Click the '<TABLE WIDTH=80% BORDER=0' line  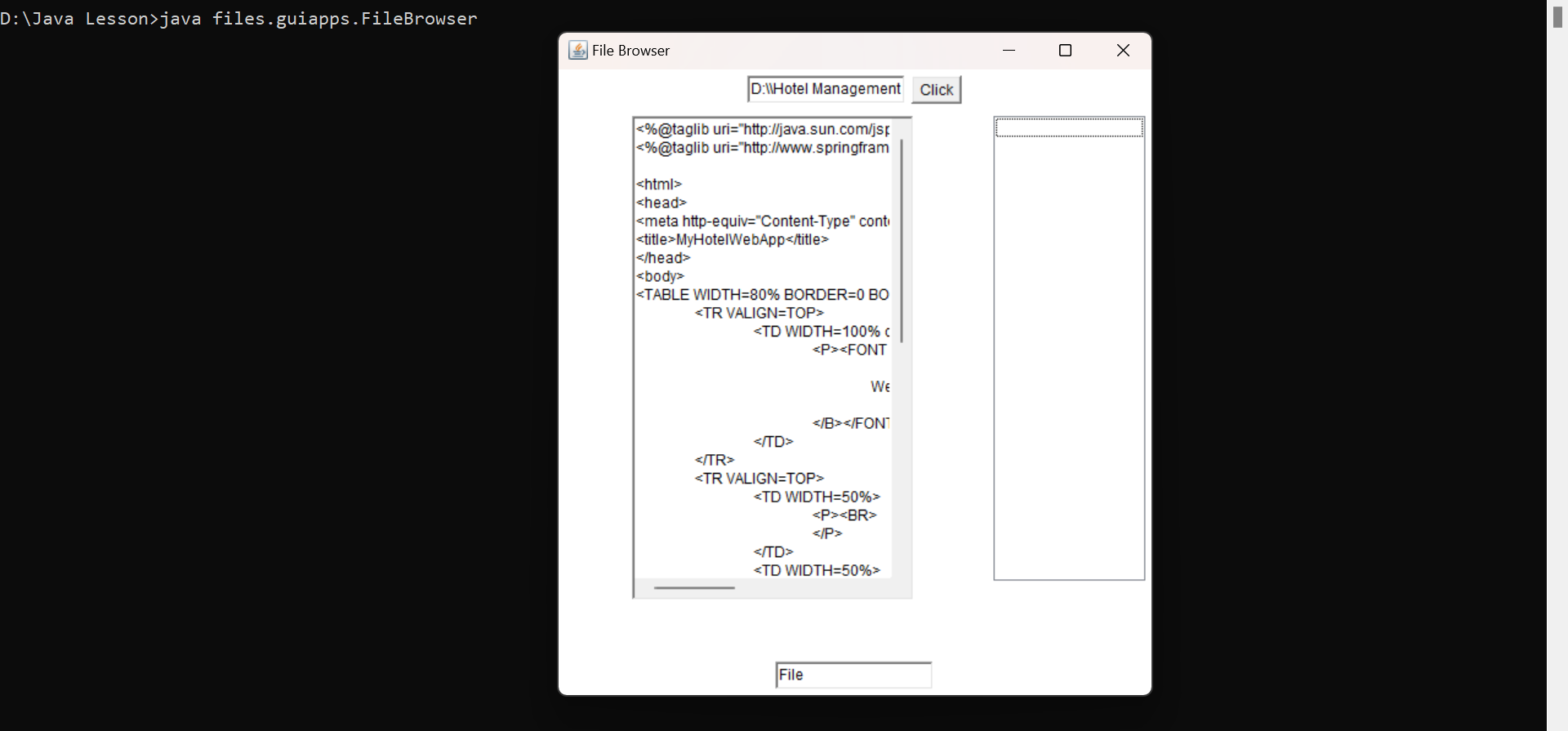coord(763,295)
